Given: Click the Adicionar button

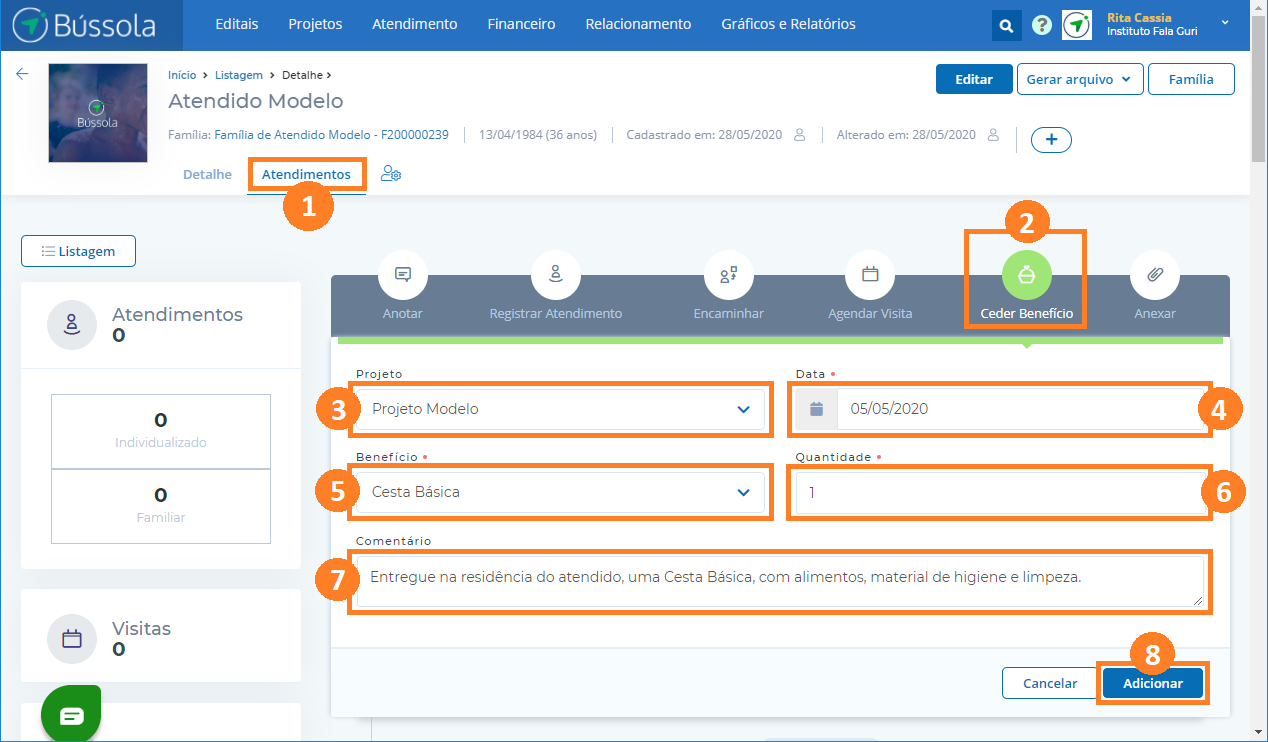Looking at the screenshot, I should pos(1153,684).
